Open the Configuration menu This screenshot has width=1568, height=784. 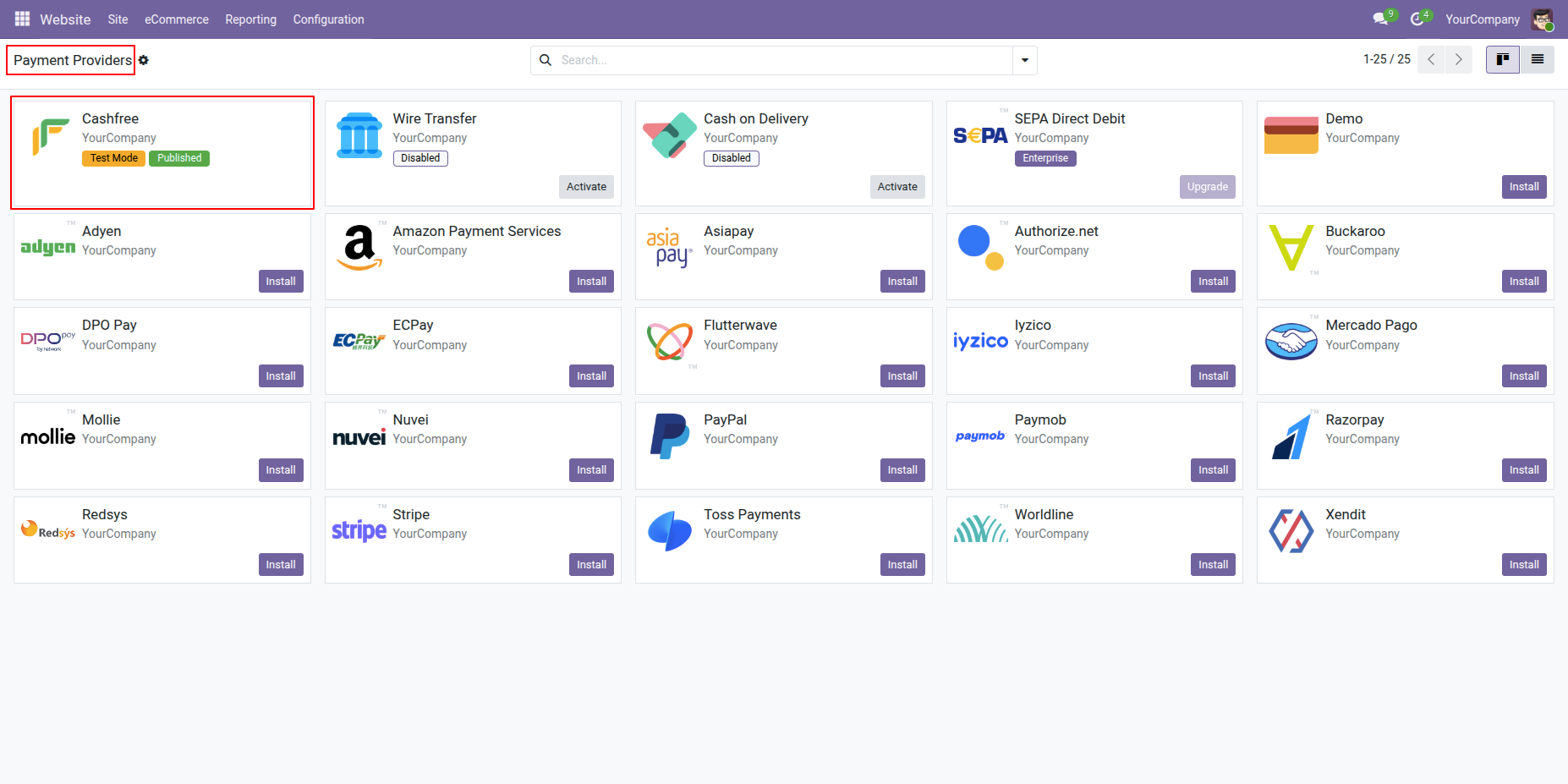(x=329, y=19)
